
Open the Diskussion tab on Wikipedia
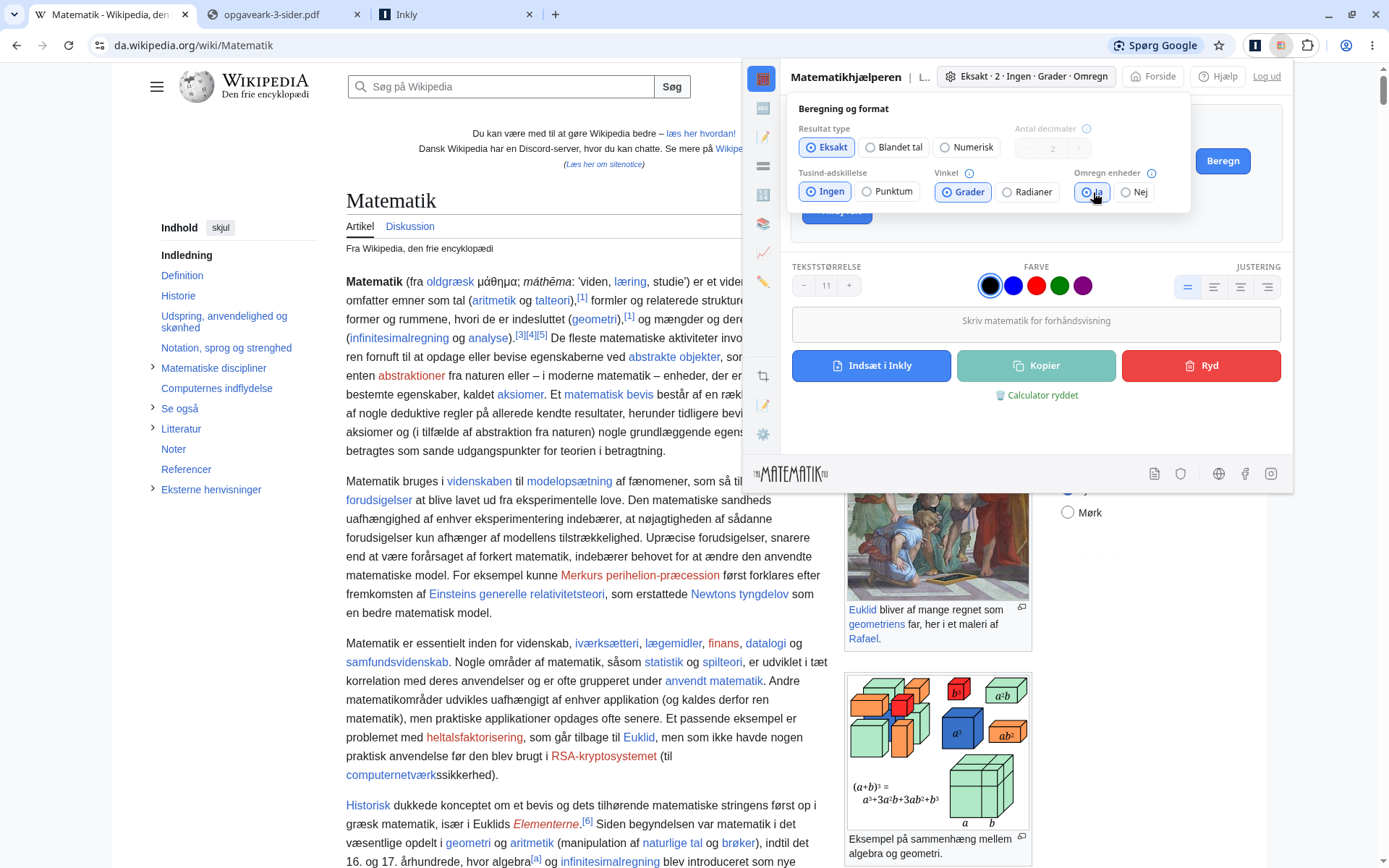(x=410, y=226)
